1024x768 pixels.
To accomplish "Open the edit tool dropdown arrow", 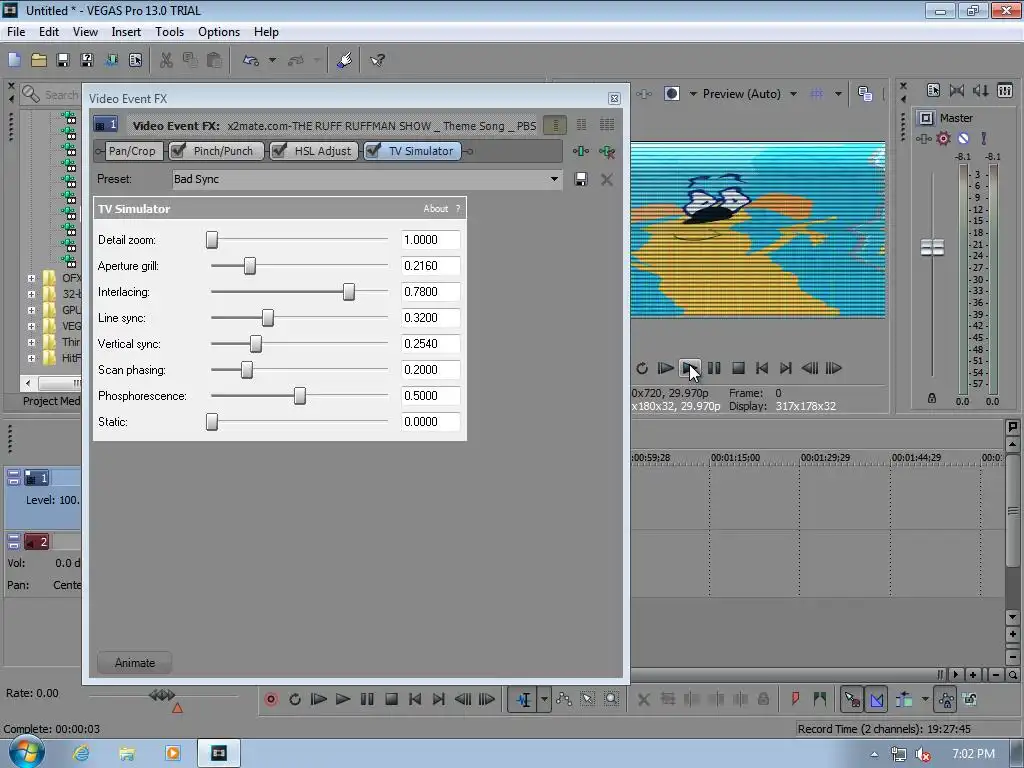I will 544,699.
